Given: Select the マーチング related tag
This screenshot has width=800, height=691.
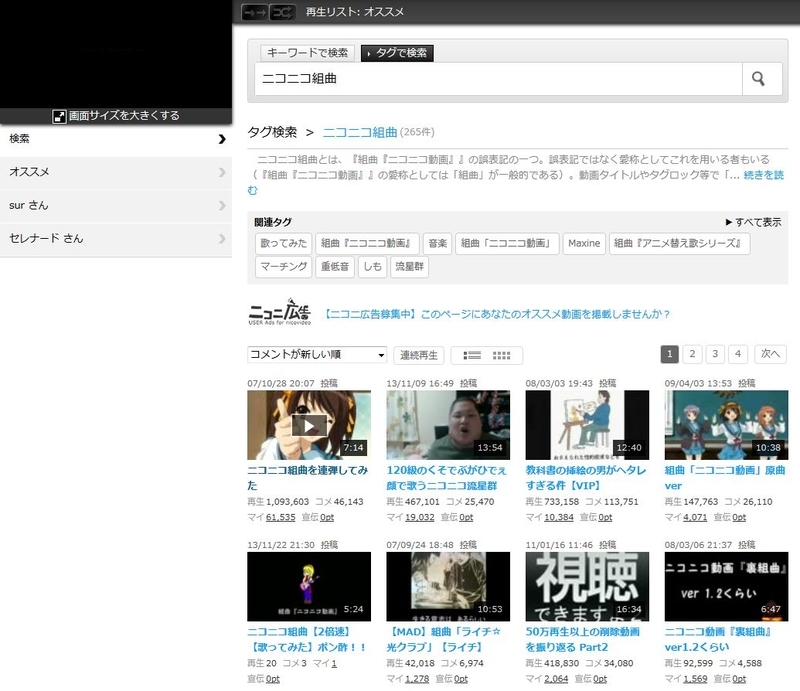Looking at the screenshot, I should (x=283, y=266).
